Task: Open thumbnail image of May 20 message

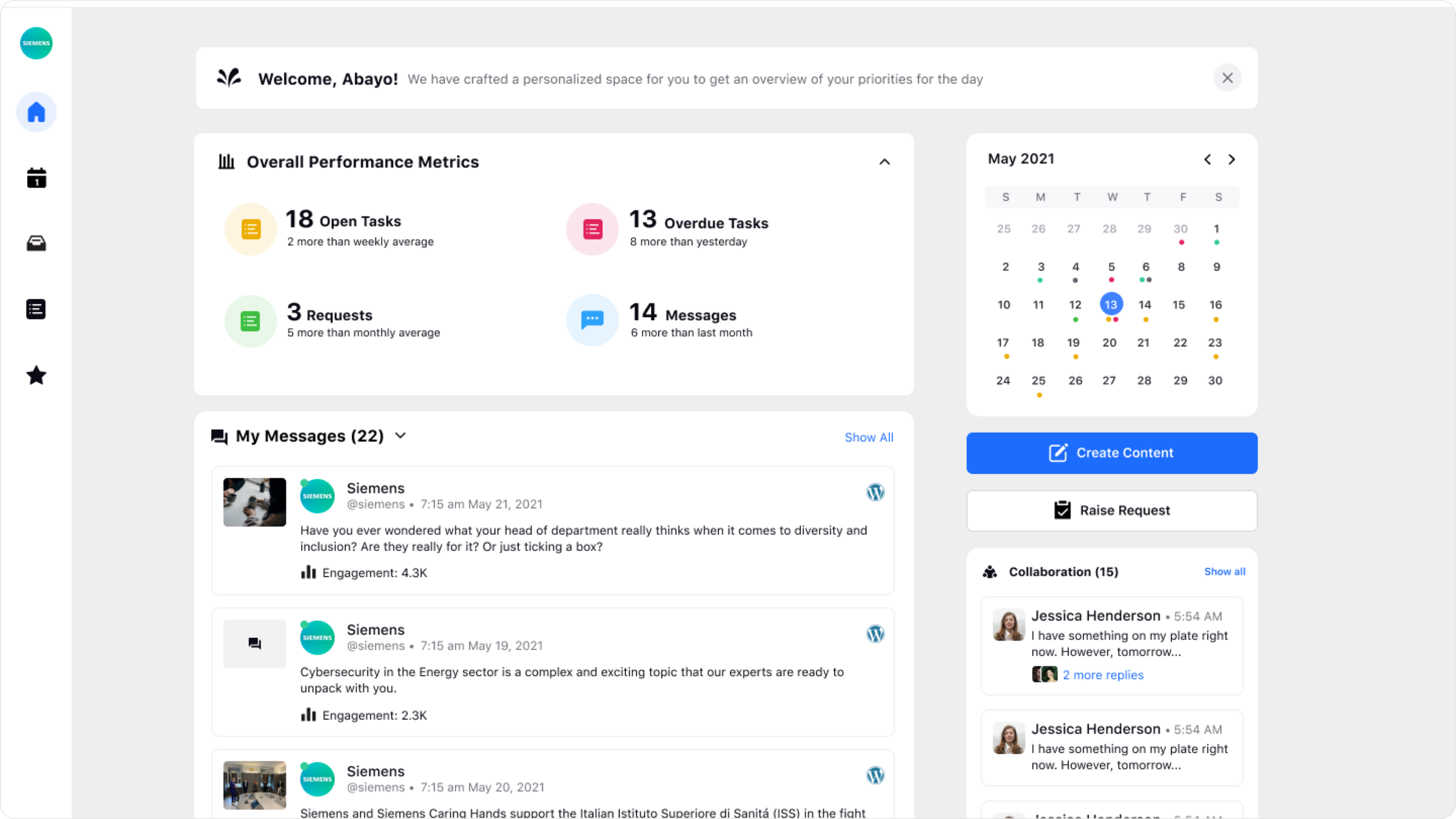Action: 255,785
